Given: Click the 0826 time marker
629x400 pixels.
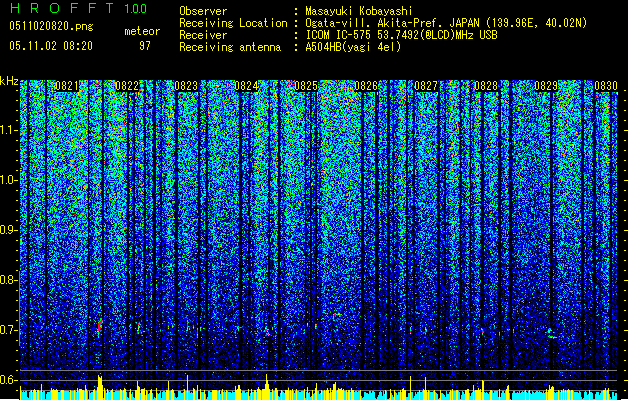Looking at the screenshot, I should coord(366,86).
